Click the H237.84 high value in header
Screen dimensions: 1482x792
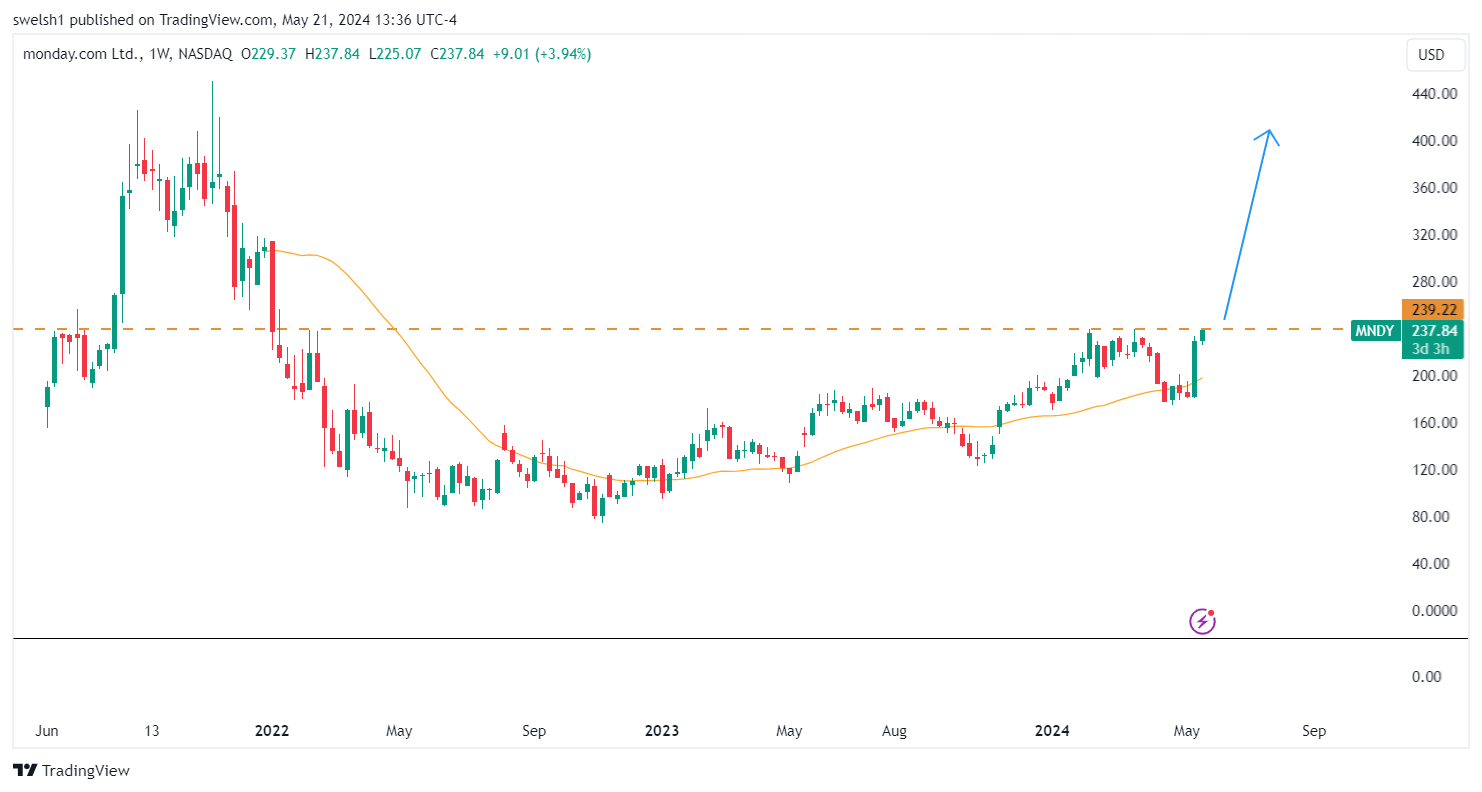pyautogui.click(x=332, y=54)
